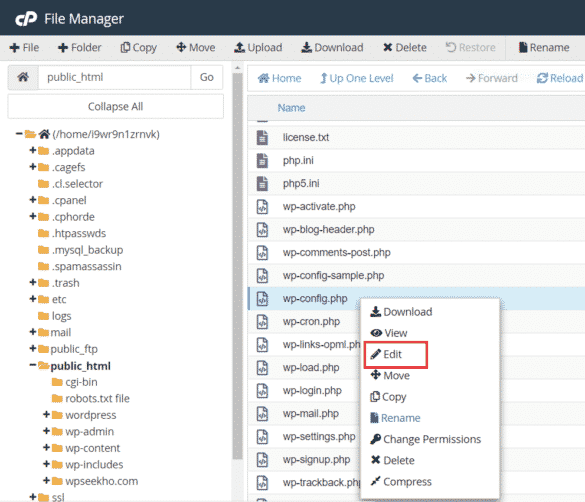The height and width of the screenshot is (502, 585).
Task: Click the Restore toolbar button
Action: coord(470,48)
